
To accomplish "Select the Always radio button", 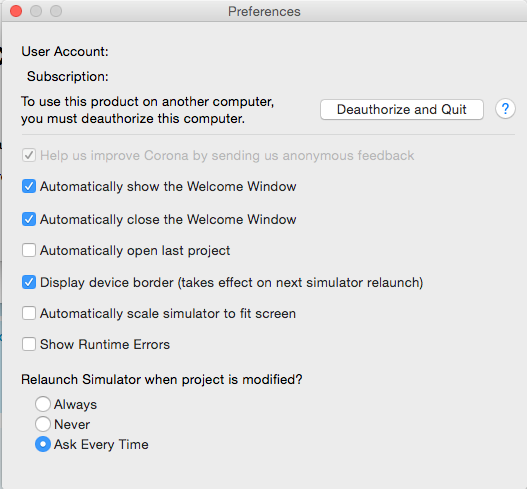I will pyautogui.click(x=43, y=404).
